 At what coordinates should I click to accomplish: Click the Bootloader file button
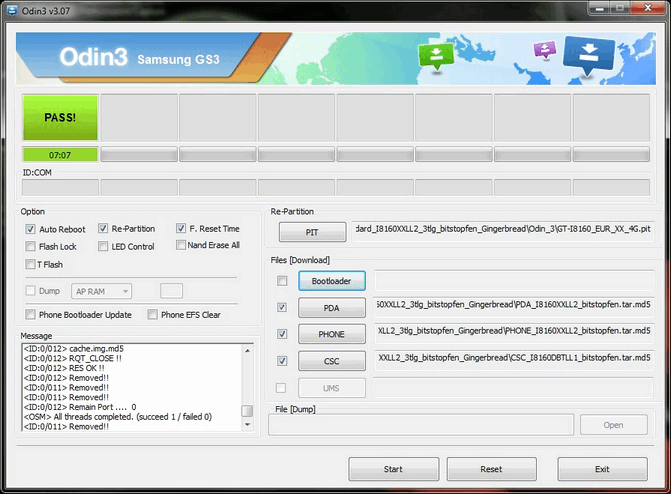332,281
